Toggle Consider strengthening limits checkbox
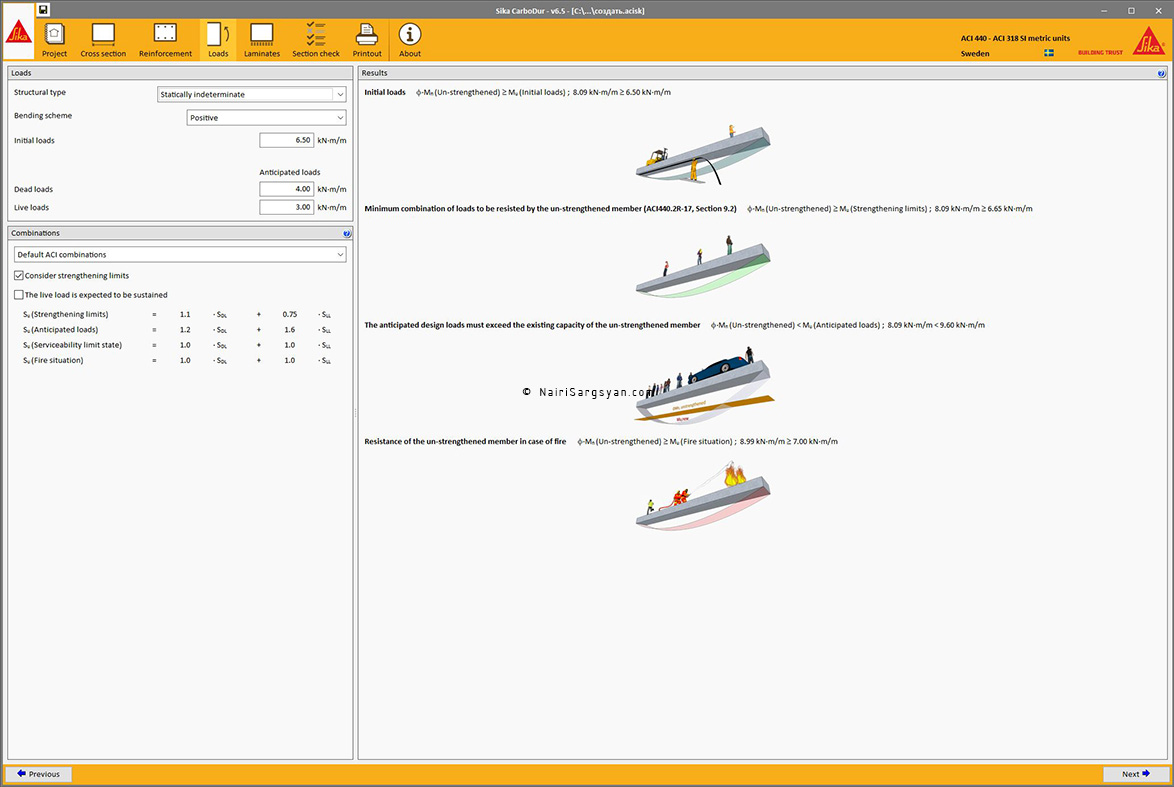 [x=19, y=276]
